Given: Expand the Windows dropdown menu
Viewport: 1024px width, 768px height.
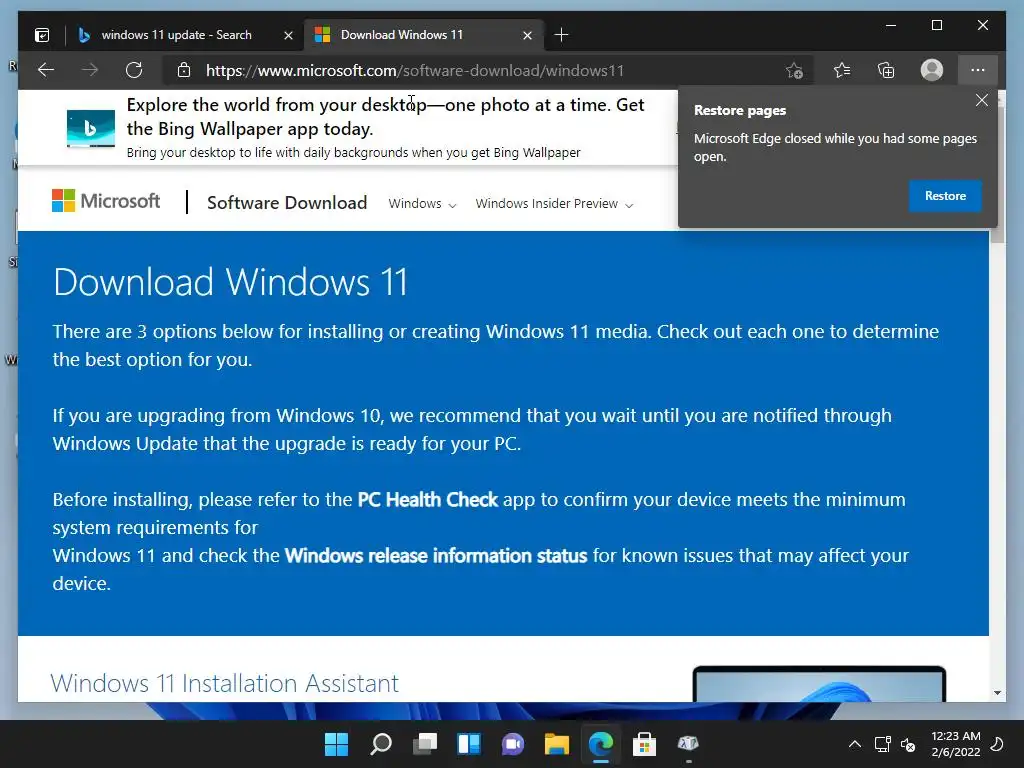Looking at the screenshot, I should pyautogui.click(x=422, y=204).
